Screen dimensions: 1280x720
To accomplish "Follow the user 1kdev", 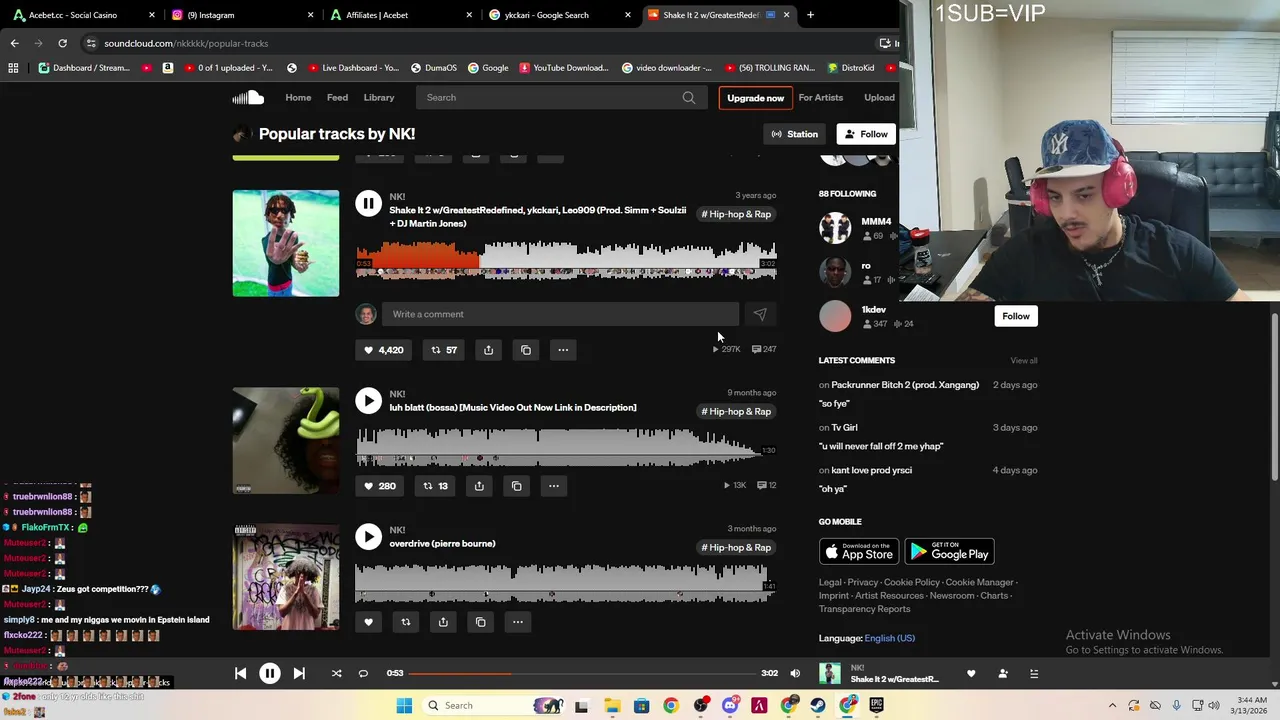I will click(x=1015, y=316).
